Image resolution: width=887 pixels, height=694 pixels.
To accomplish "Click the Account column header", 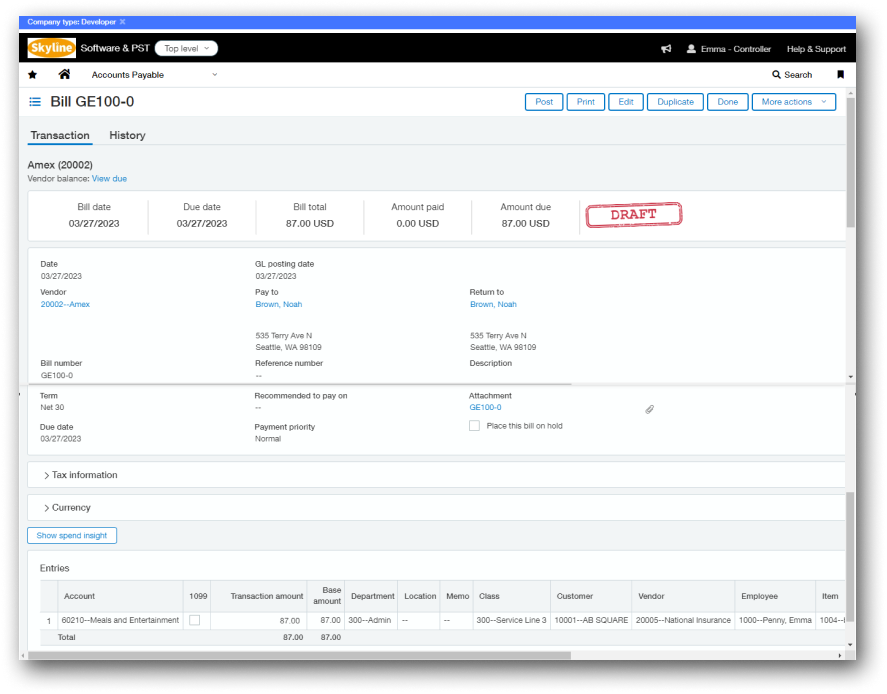I will click(x=120, y=596).
